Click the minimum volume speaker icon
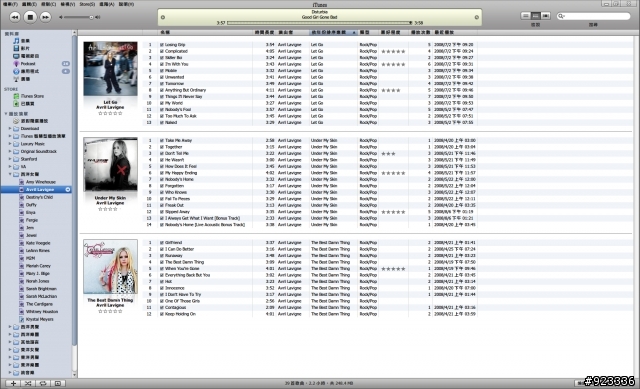Screen dimensions: 640x389 tap(61, 17)
